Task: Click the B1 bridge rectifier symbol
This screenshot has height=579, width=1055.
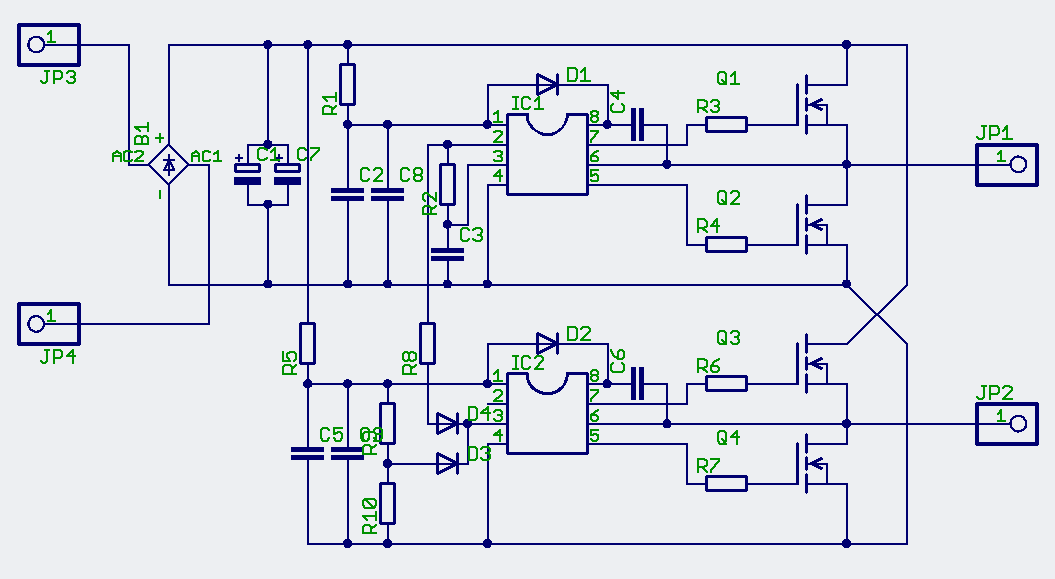Action: pyautogui.click(x=168, y=164)
